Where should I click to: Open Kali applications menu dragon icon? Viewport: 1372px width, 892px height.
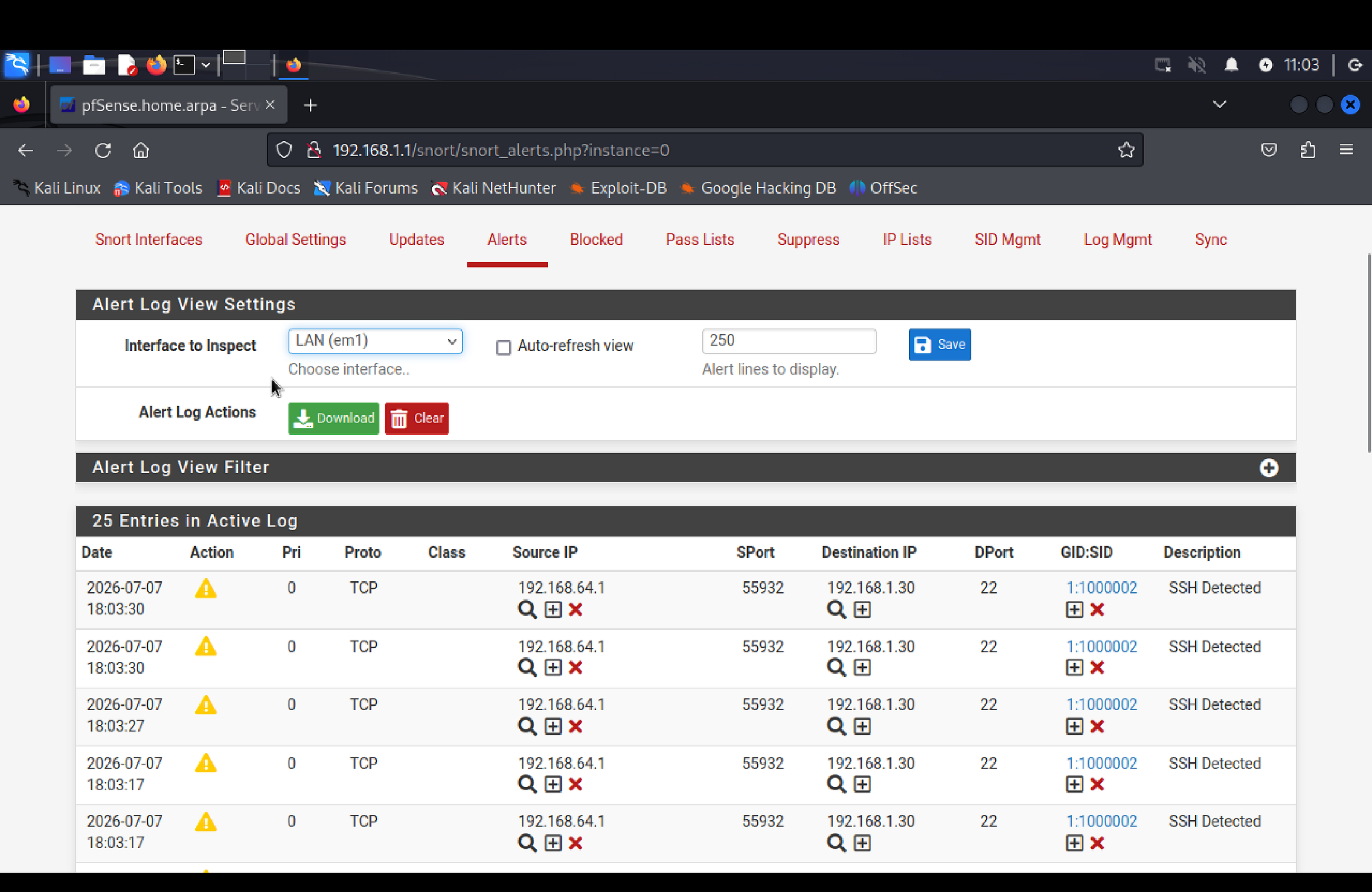tap(17, 64)
